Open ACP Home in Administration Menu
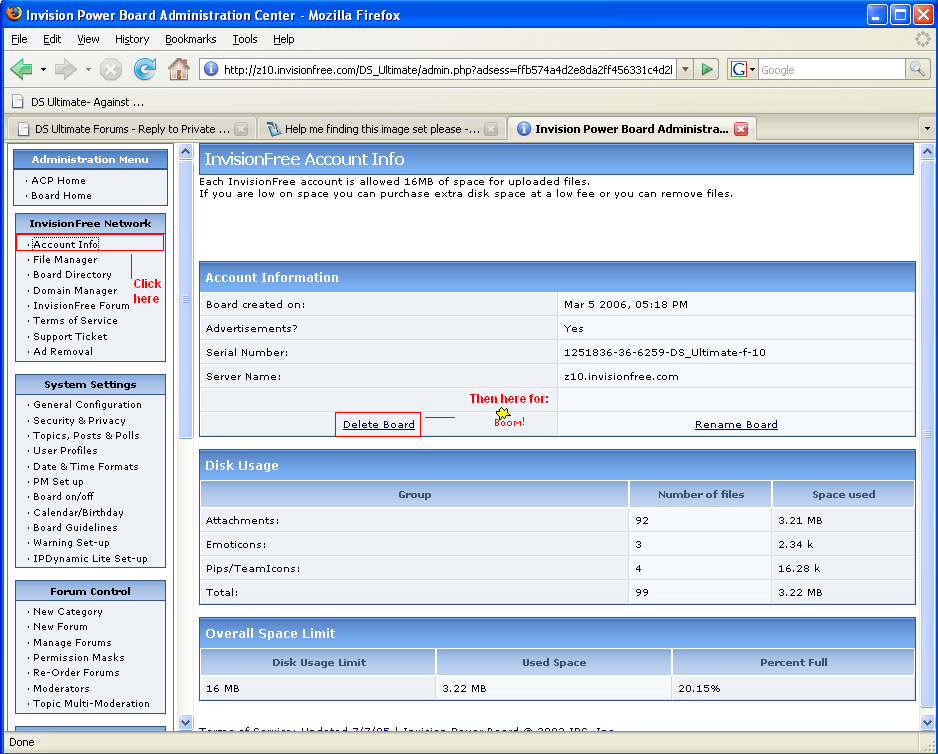Viewport: 938px width, 754px height. (x=58, y=180)
